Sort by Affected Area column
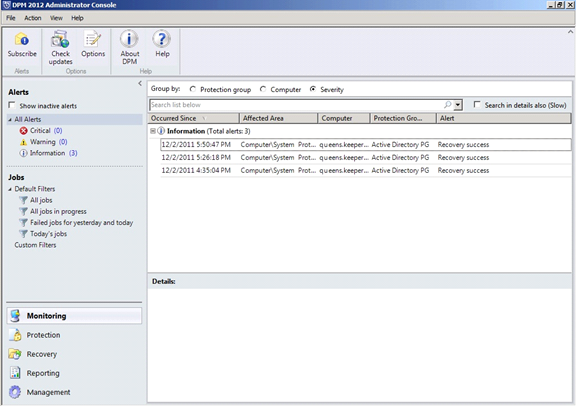Image resolution: width=576 pixels, height=406 pixels. point(279,118)
